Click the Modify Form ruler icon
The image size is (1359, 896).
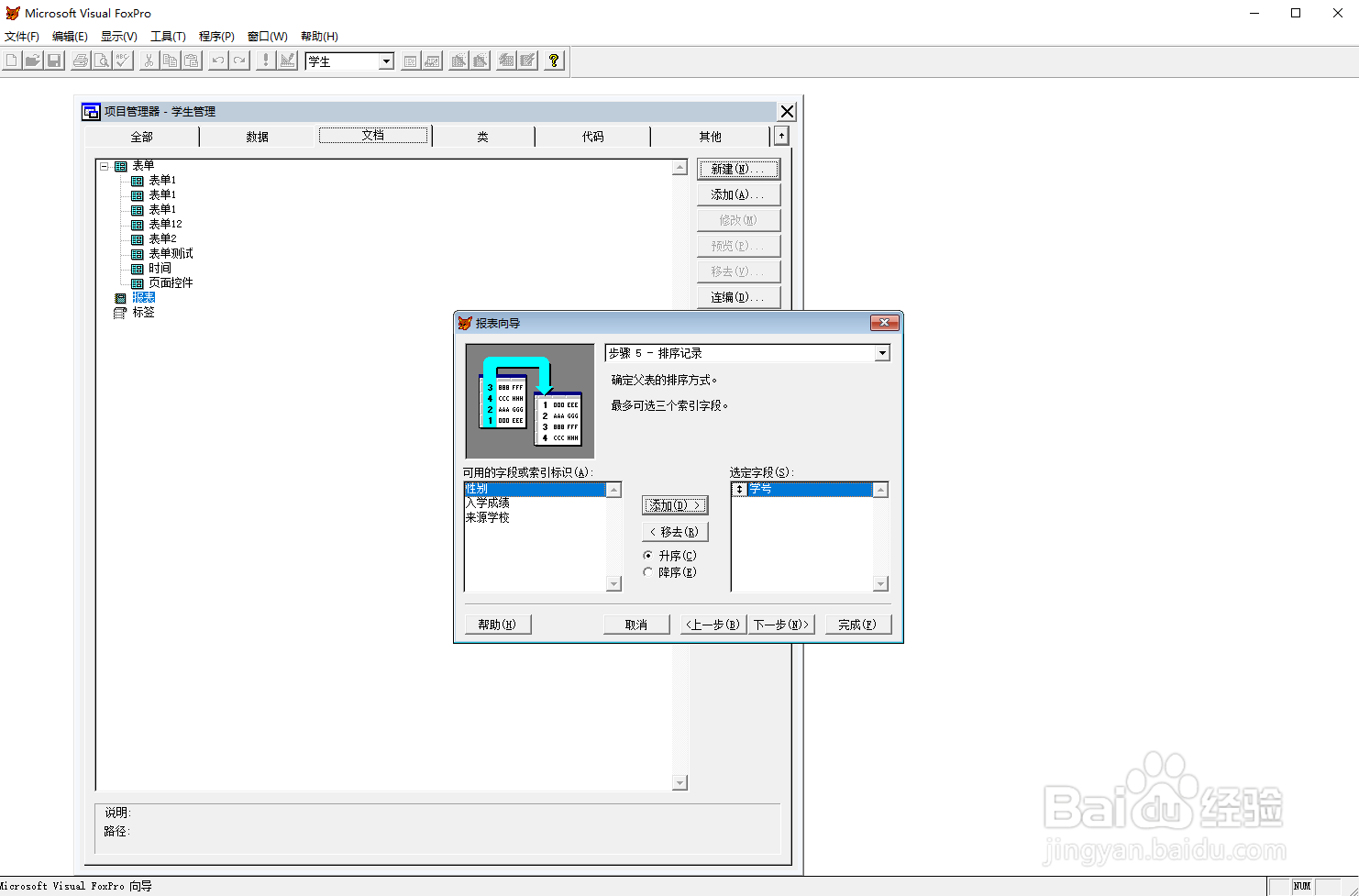(287, 61)
